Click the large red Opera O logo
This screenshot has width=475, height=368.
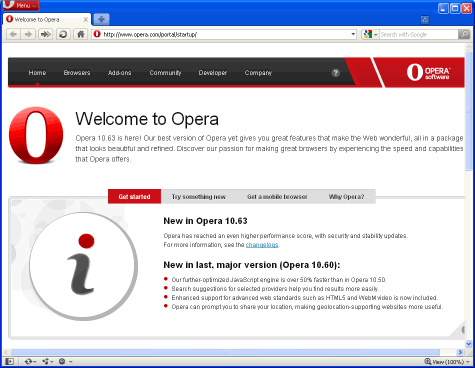click(36, 135)
